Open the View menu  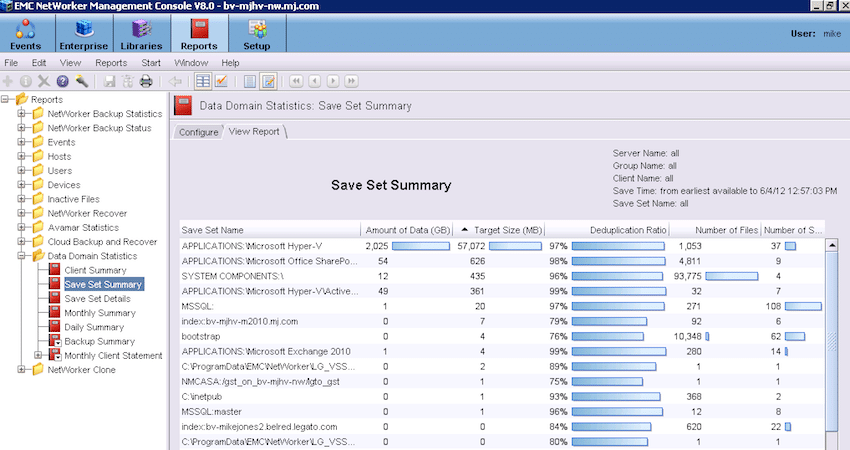pos(70,63)
